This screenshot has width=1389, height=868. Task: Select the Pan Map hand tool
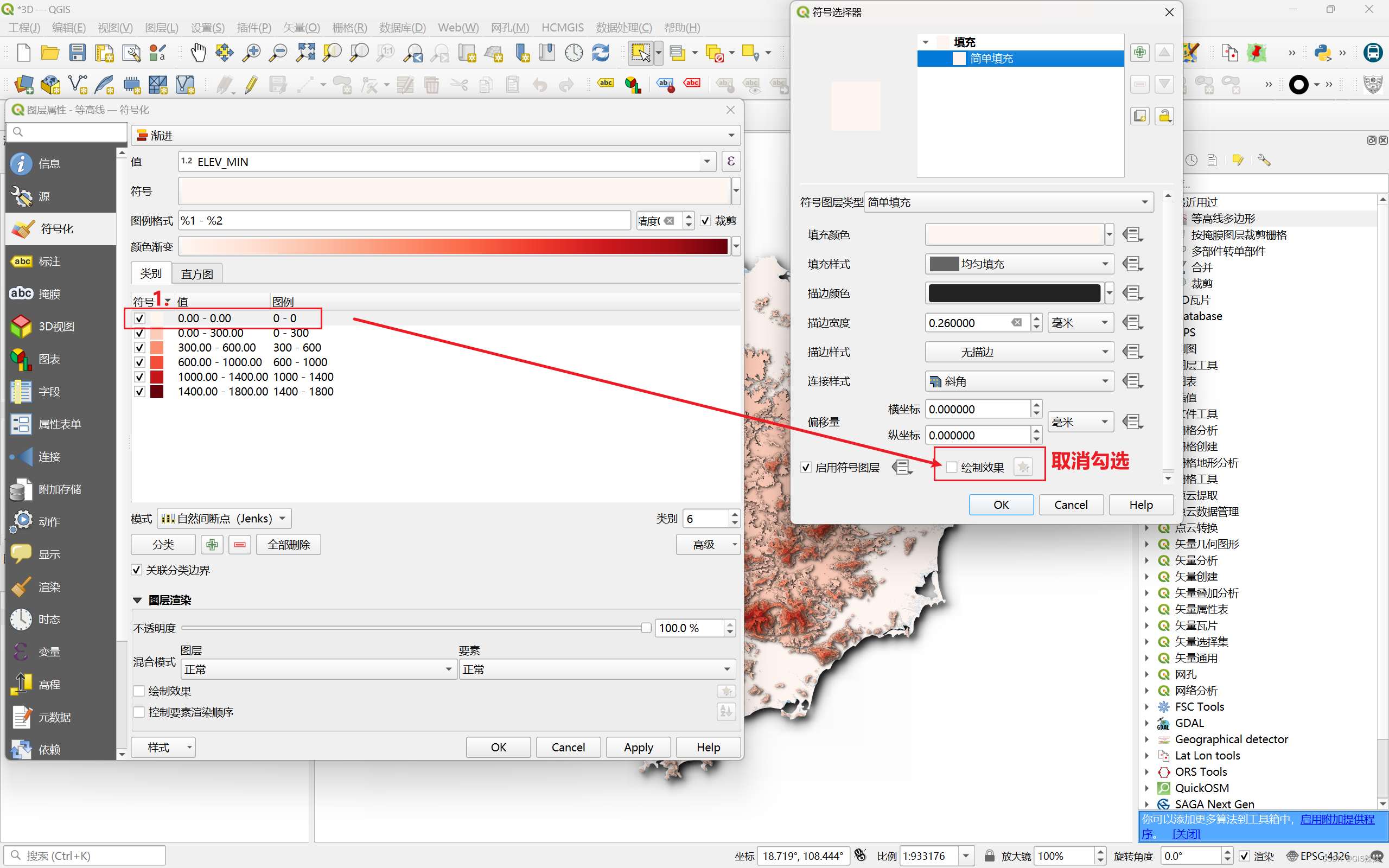(197, 53)
